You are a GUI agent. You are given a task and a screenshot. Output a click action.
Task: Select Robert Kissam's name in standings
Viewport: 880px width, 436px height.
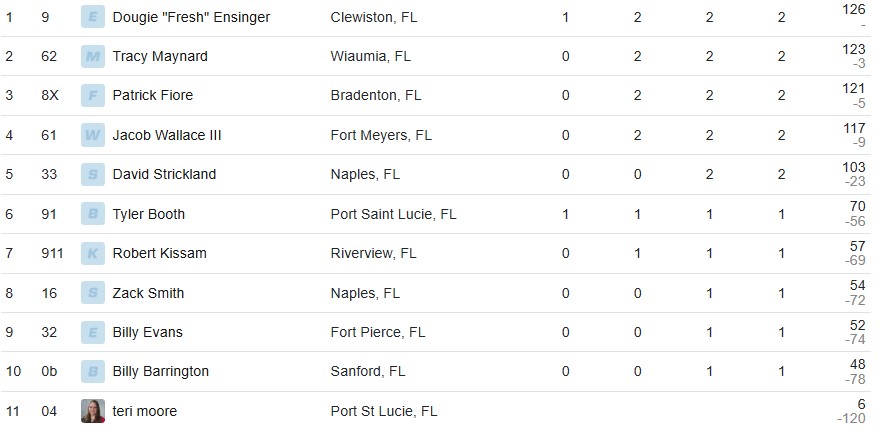click(x=160, y=253)
